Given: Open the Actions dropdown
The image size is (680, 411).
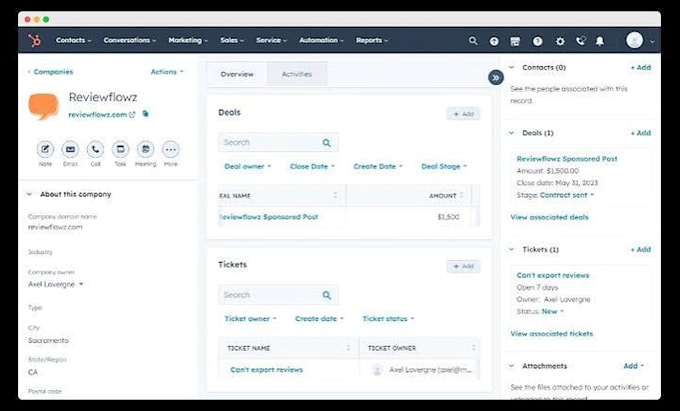Looking at the screenshot, I should [x=167, y=72].
